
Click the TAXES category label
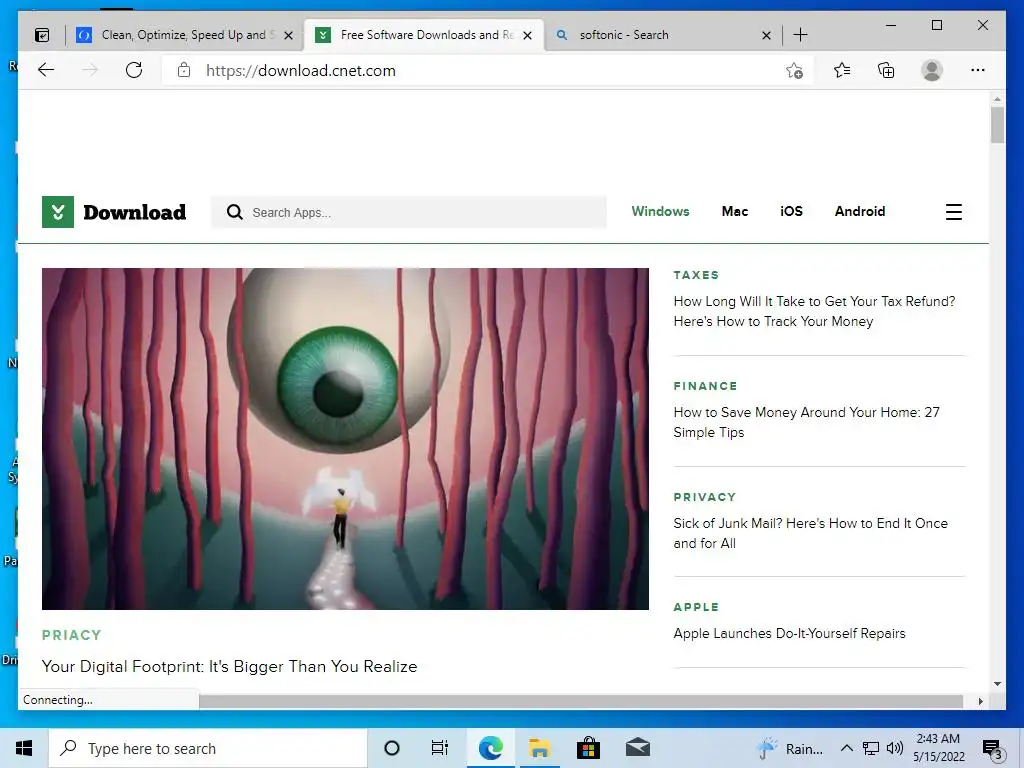coord(696,275)
